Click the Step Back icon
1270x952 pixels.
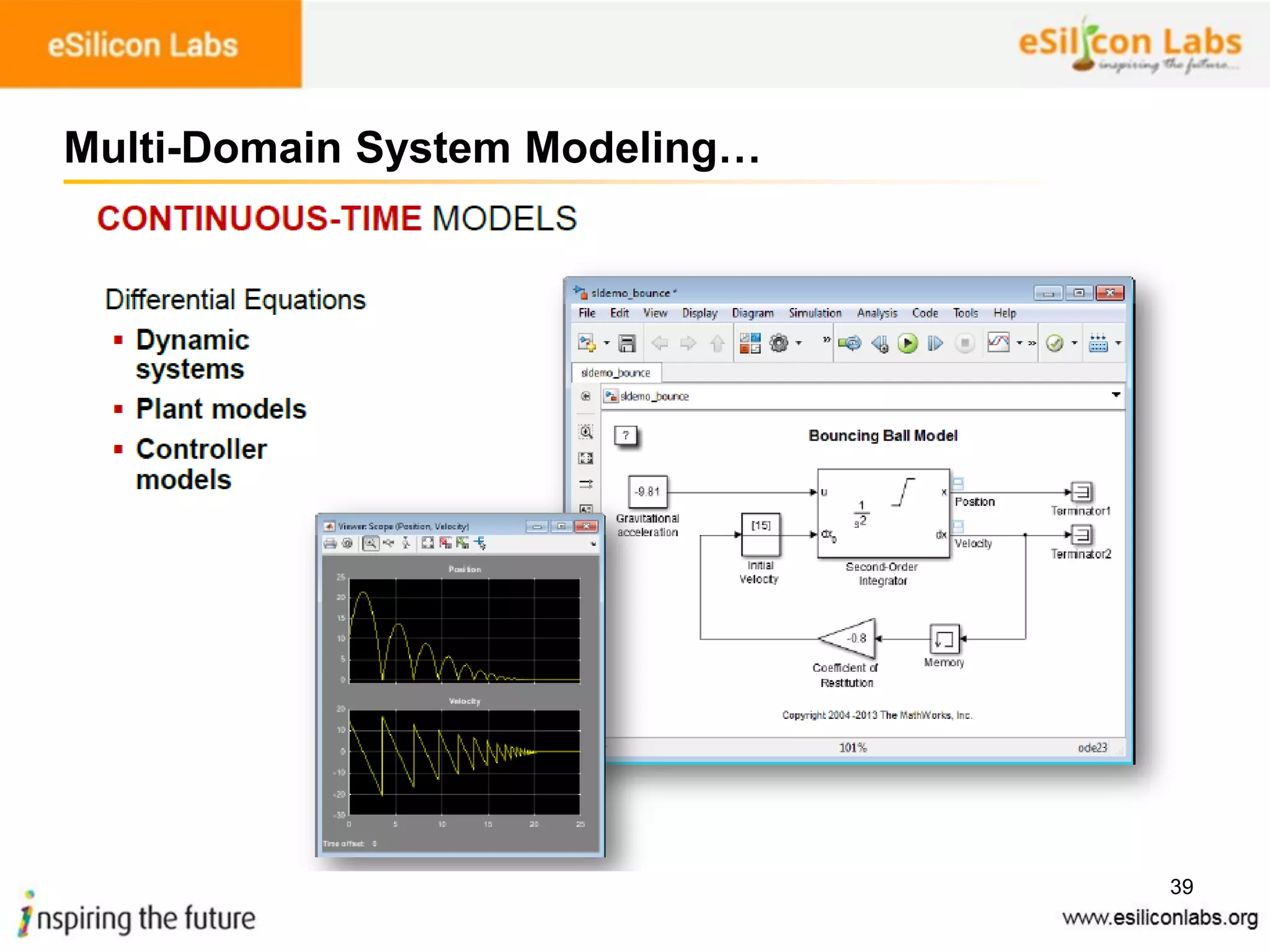pyautogui.click(x=879, y=343)
